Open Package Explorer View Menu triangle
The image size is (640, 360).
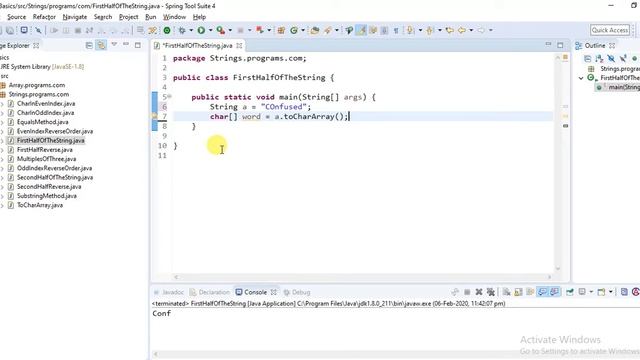click(114, 44)
